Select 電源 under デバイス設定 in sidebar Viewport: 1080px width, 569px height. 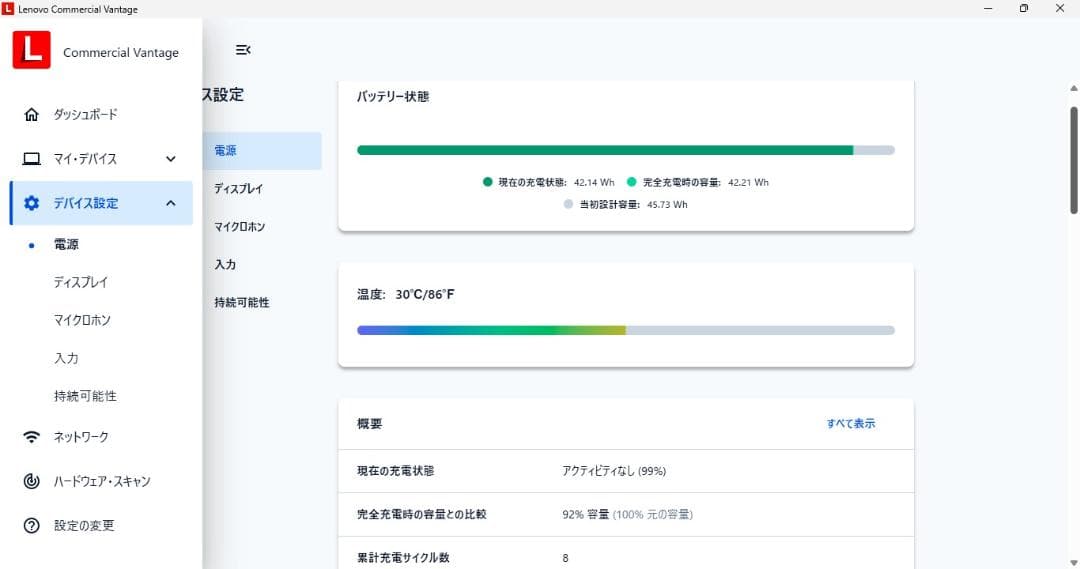66,245
